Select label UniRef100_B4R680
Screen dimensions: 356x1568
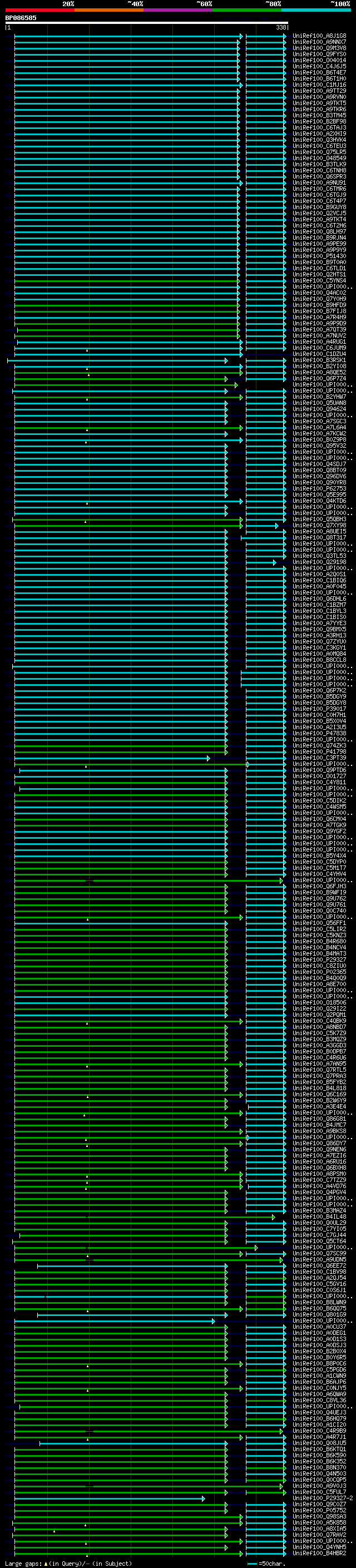319,941
